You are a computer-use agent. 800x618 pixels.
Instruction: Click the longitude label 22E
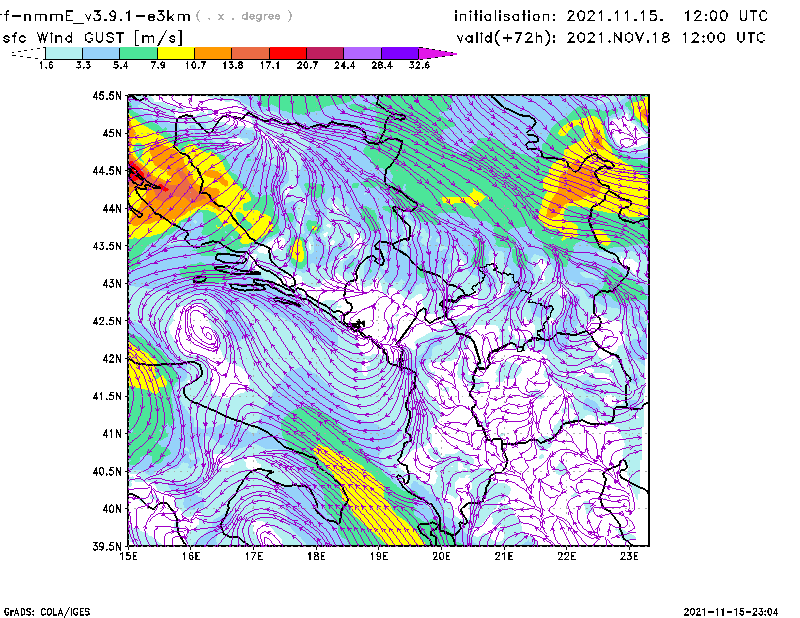point(566,556)
